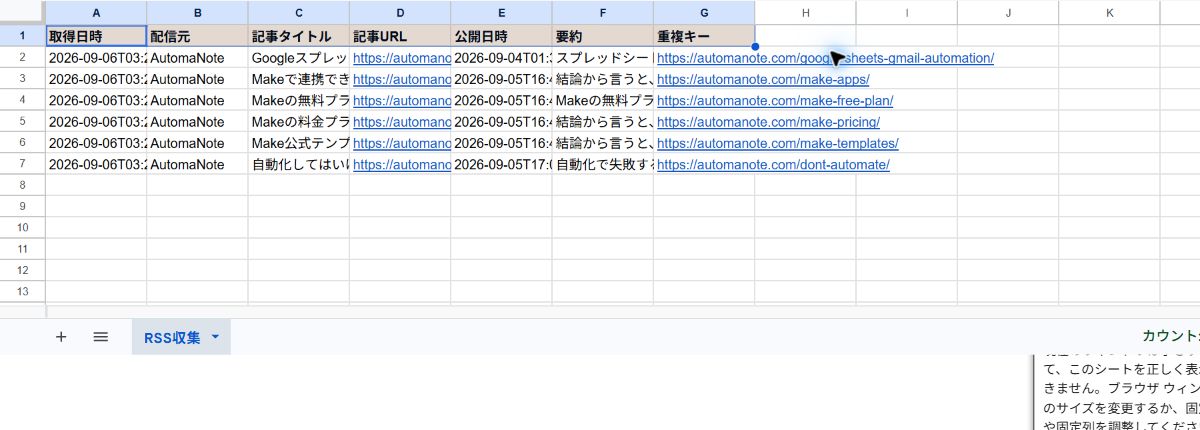Click the 要約 header cell

[602, 37]
